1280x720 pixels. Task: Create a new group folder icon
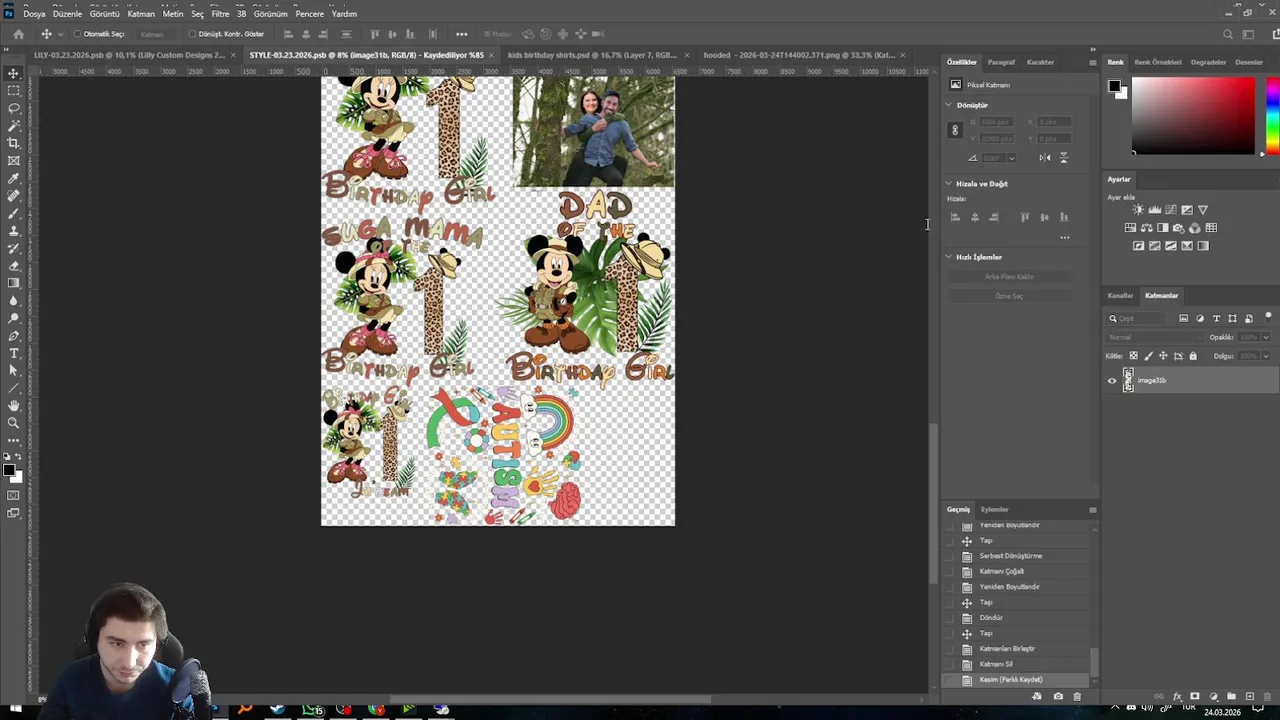pos(1231,696)
